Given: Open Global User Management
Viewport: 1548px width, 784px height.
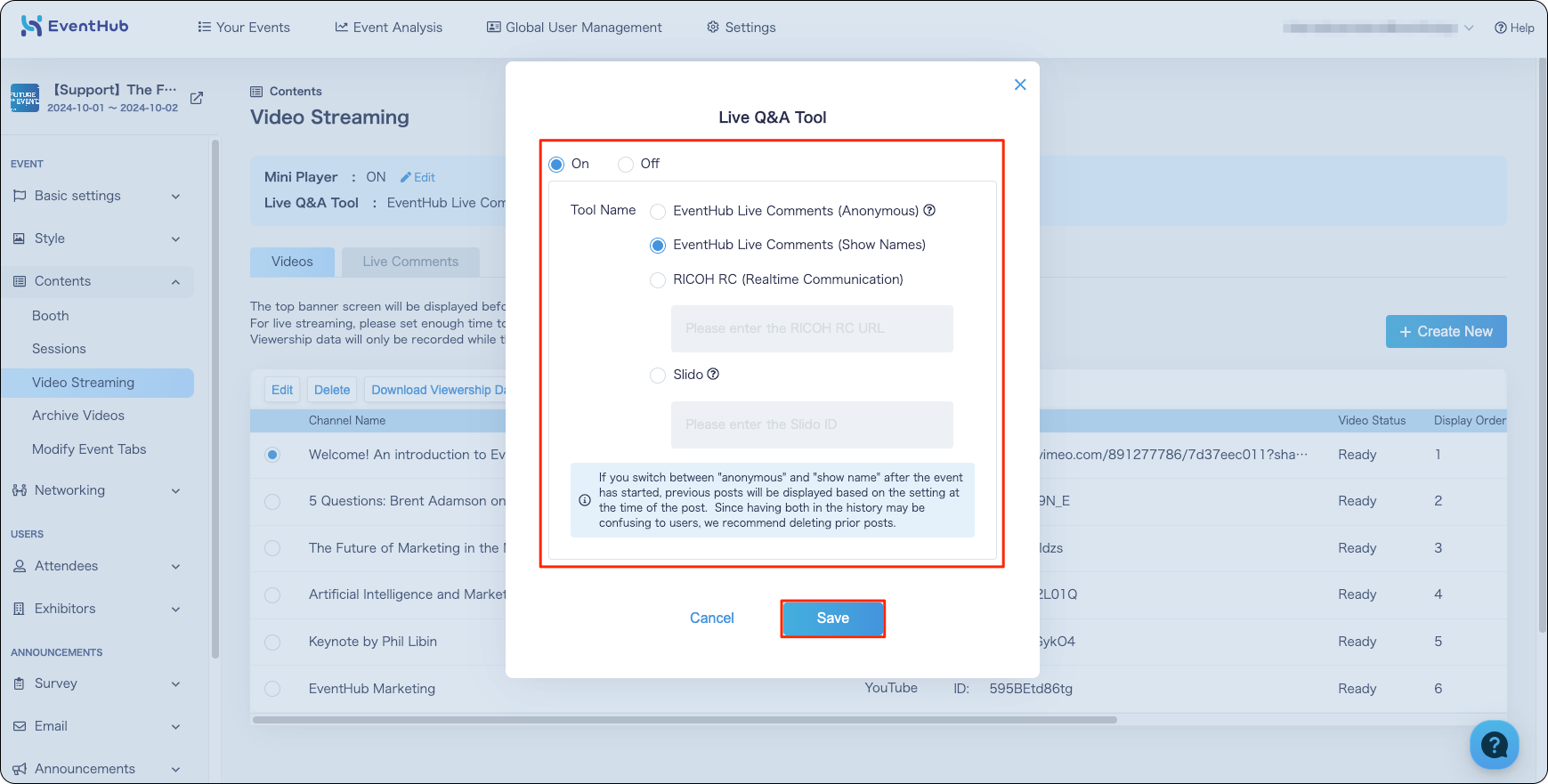Looking at the screenshot, I should [x=574, y=28].
